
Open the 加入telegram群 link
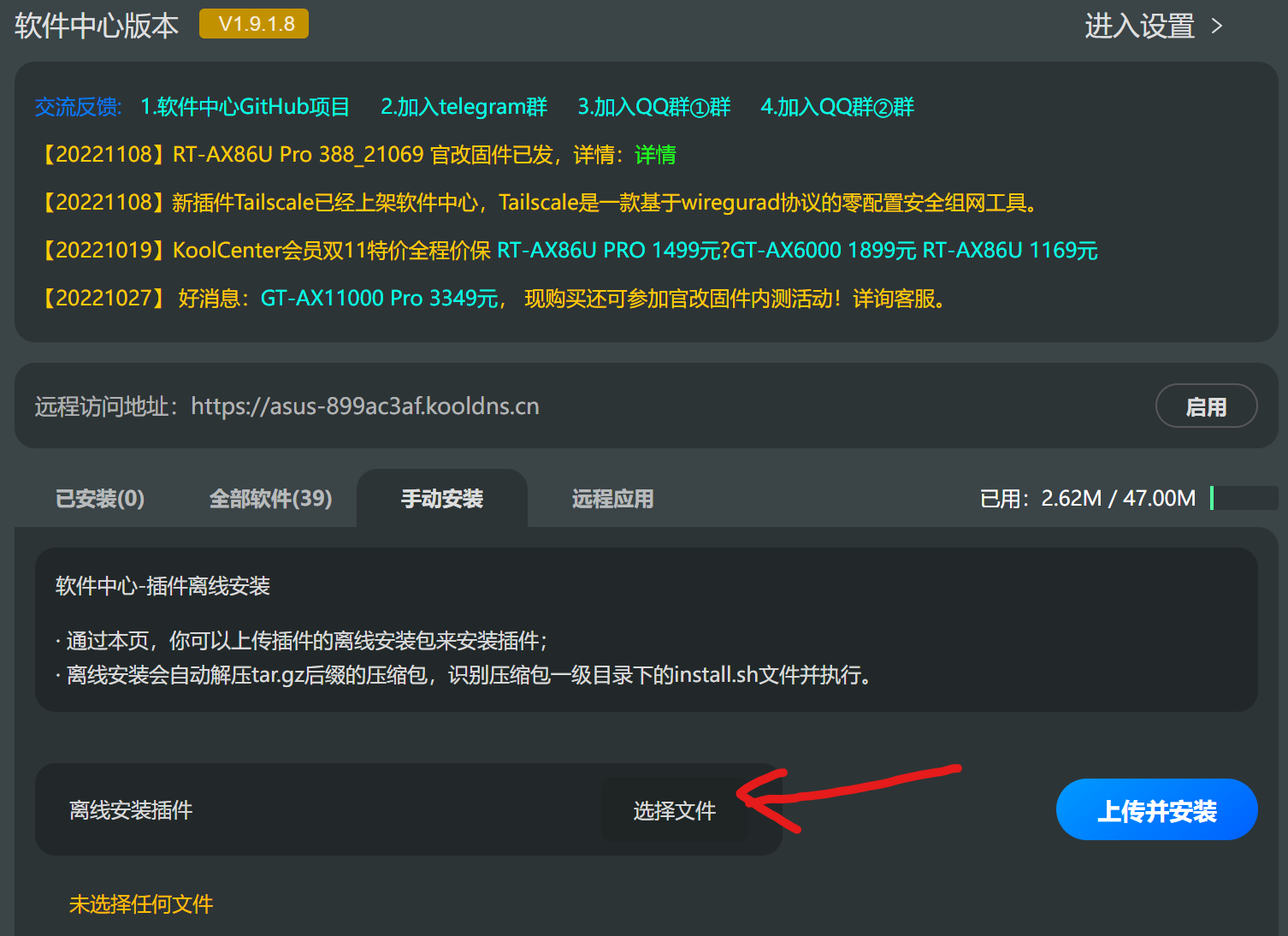(464, 107)
